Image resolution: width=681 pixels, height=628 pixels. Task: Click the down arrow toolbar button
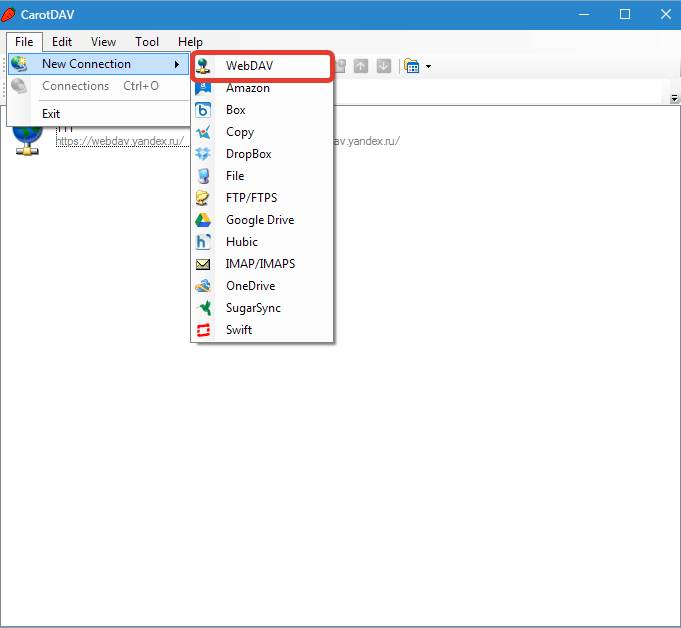383,66
